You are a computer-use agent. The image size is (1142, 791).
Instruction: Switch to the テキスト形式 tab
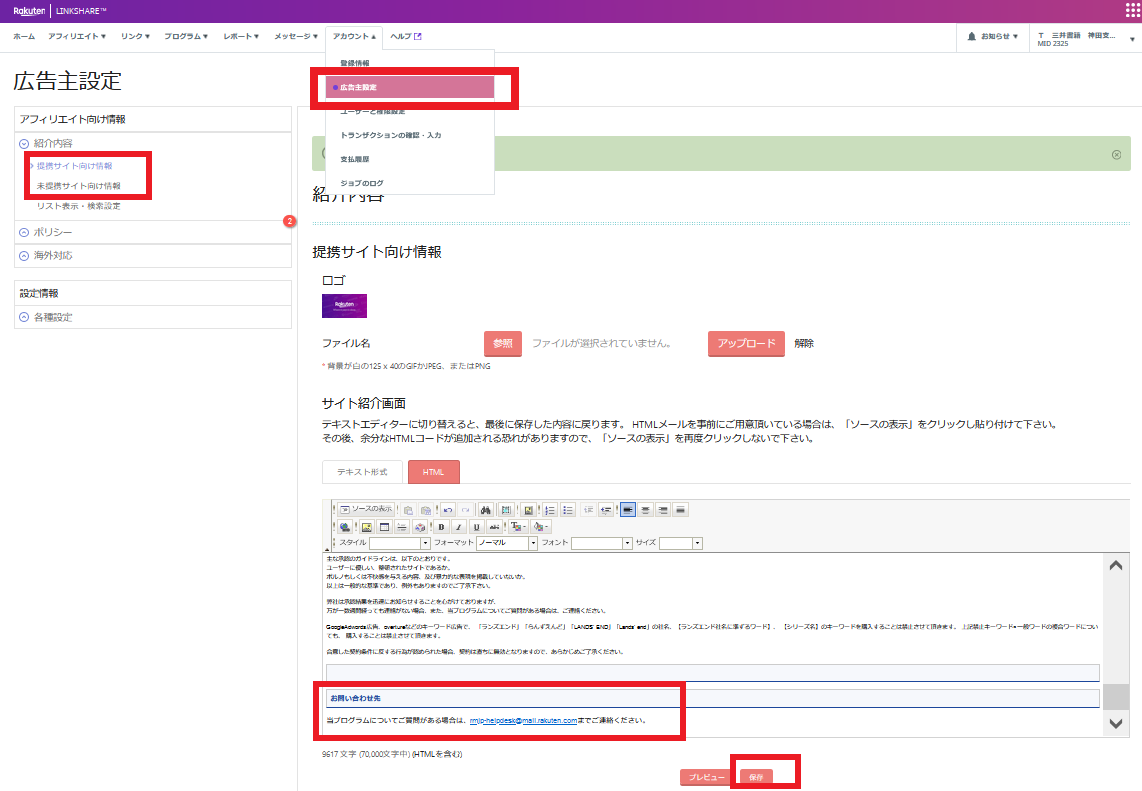coord(362,472)
